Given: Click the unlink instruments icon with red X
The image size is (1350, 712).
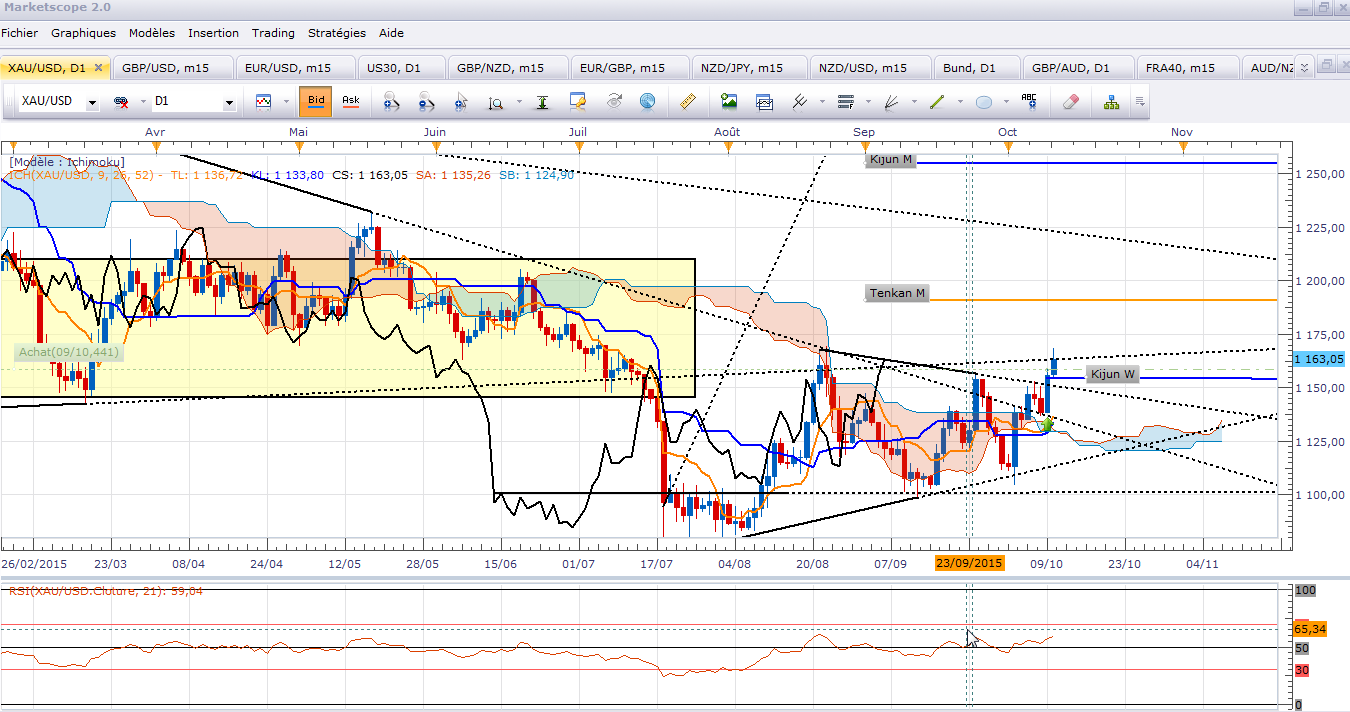Looking at the screenshot, I should click(x=122, y=101).
